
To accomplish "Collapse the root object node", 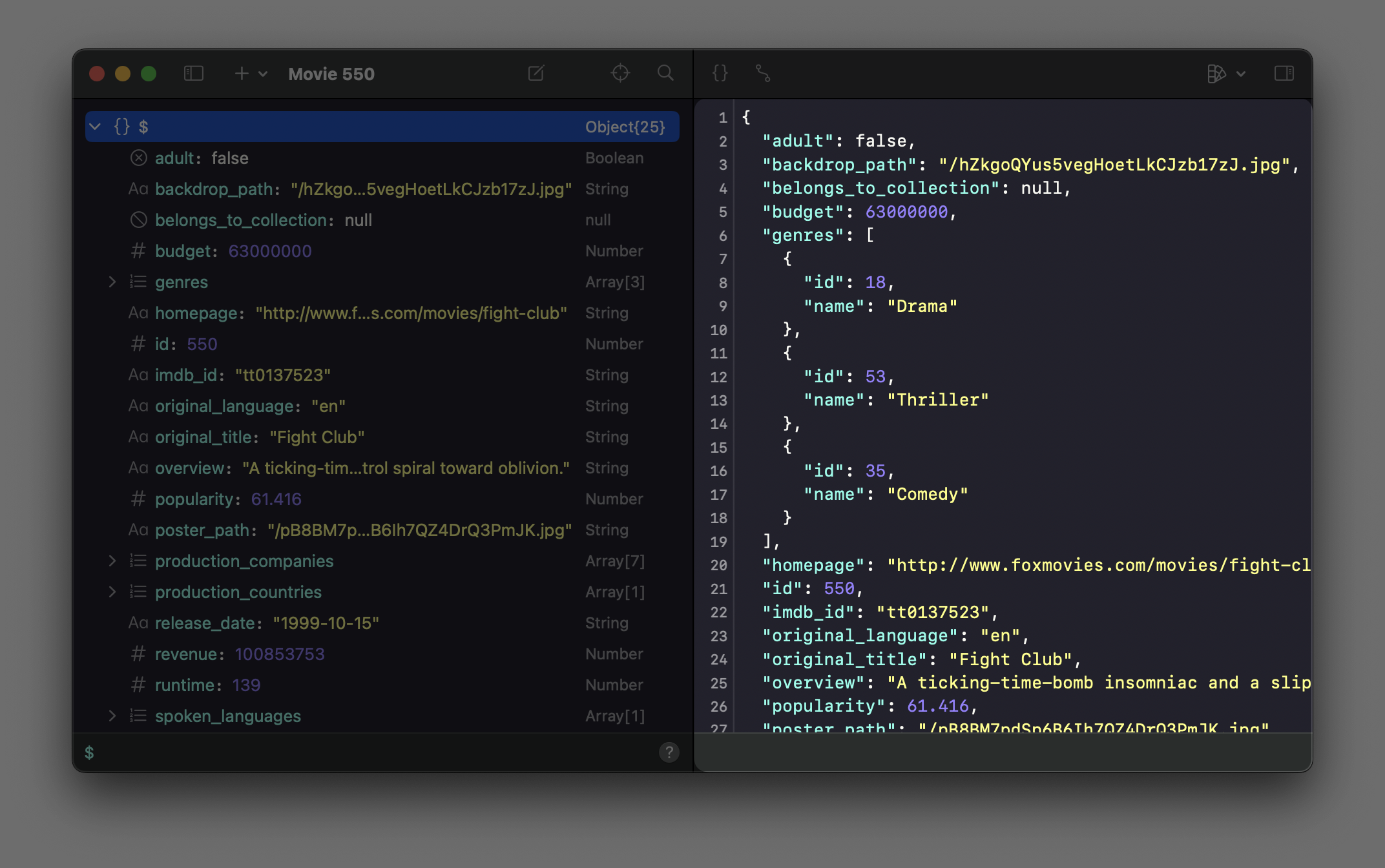I will coord(96,127).
